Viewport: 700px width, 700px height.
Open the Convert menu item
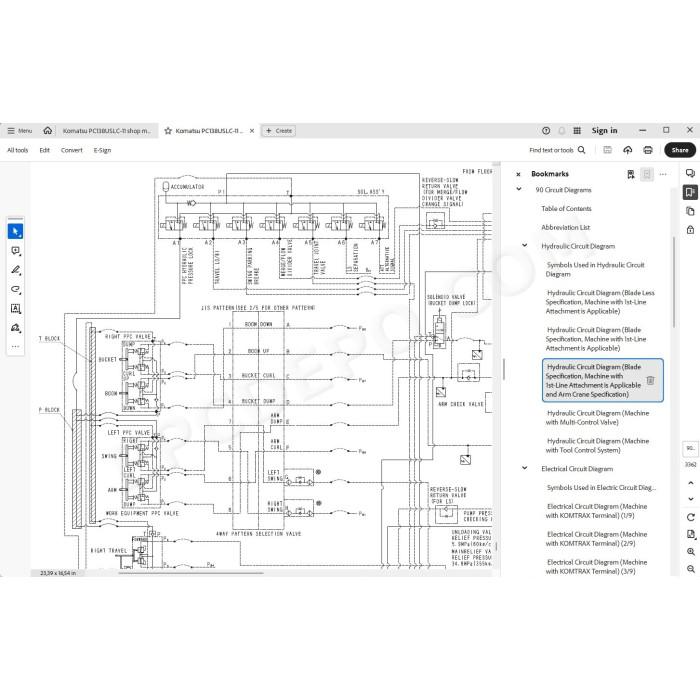click(72, 150)
